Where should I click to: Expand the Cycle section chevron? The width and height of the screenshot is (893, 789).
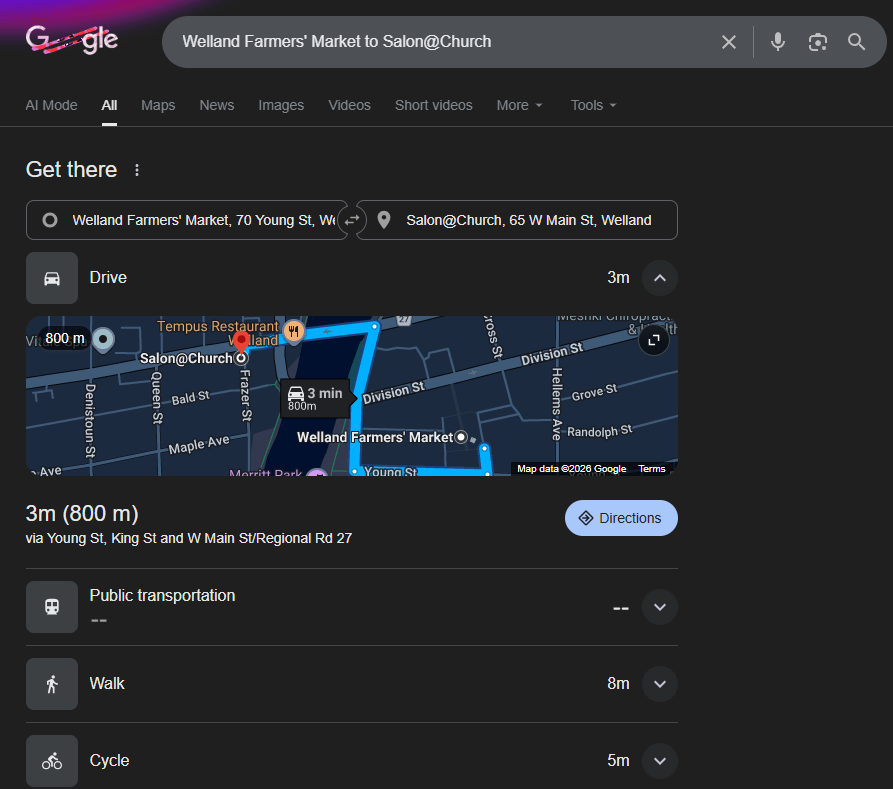coord(659,761)
